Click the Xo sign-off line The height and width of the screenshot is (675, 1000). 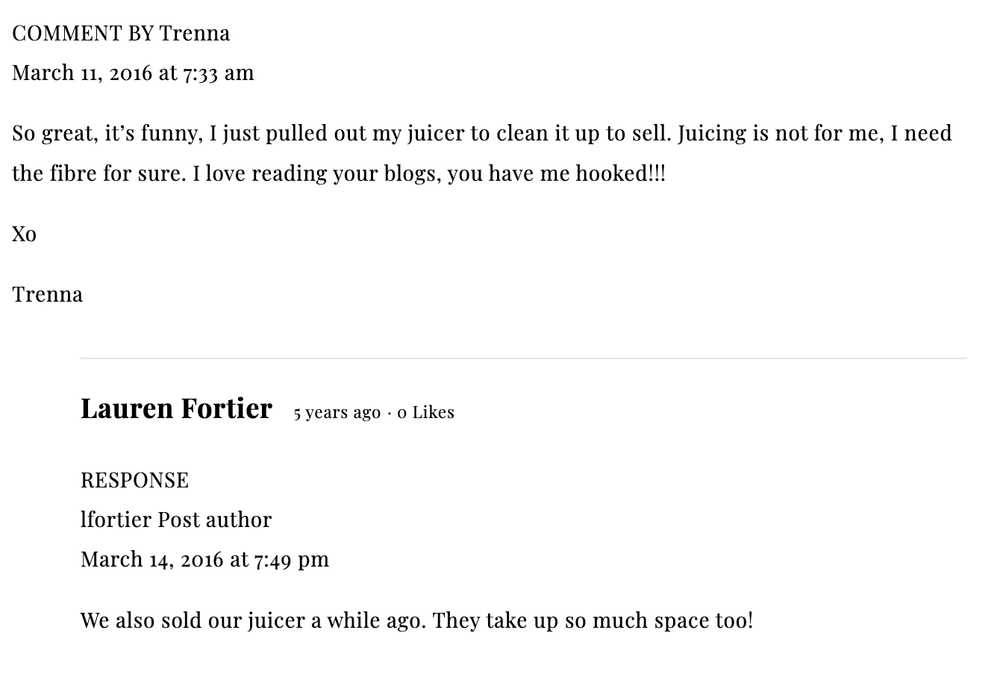click(x=24, y=234)
